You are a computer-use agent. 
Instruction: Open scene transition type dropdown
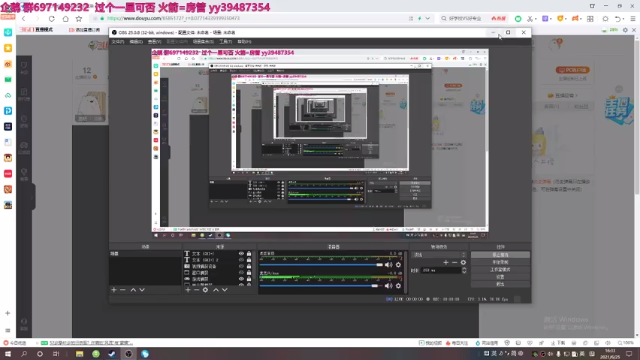pos(439,255)
